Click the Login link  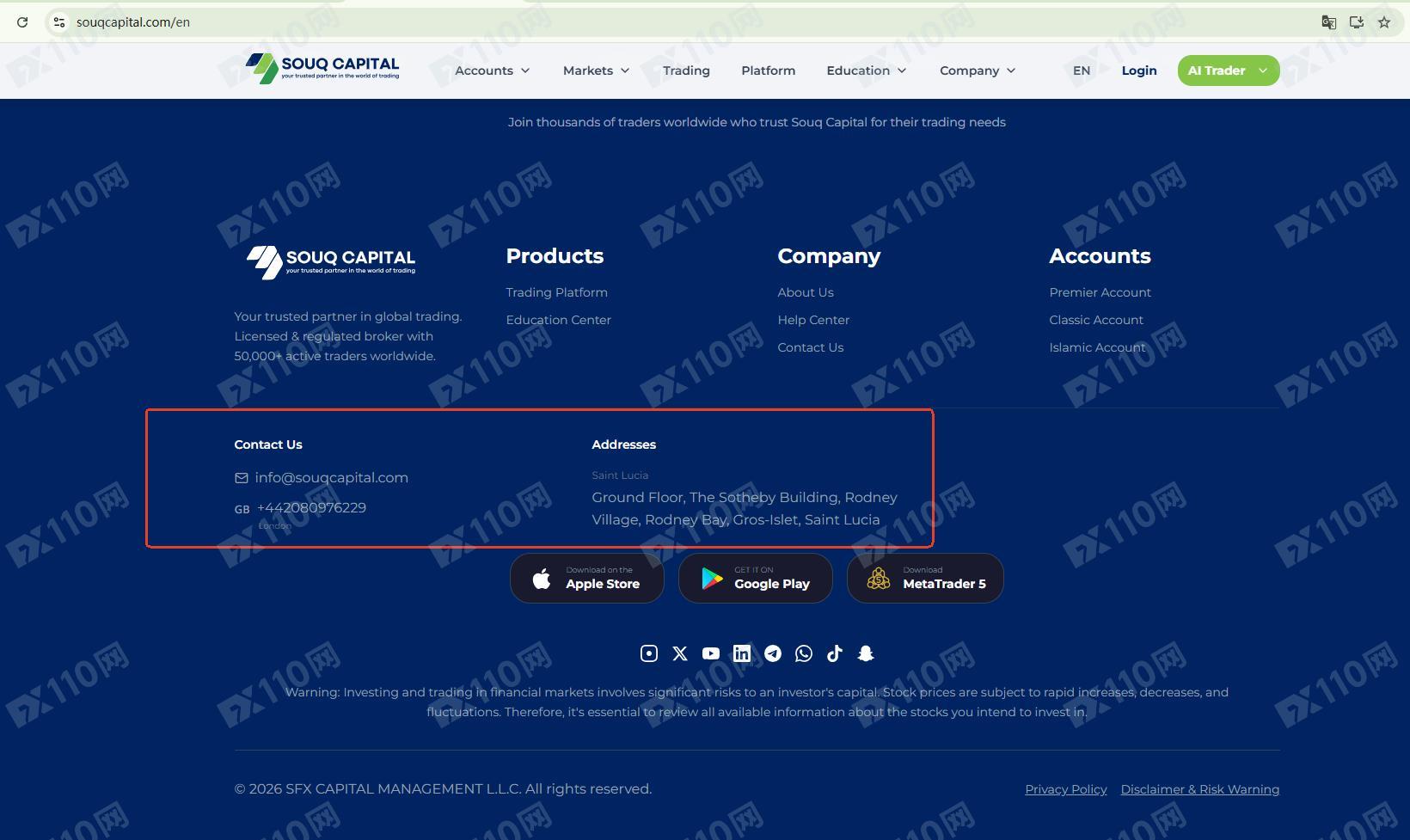(1138, 71)
